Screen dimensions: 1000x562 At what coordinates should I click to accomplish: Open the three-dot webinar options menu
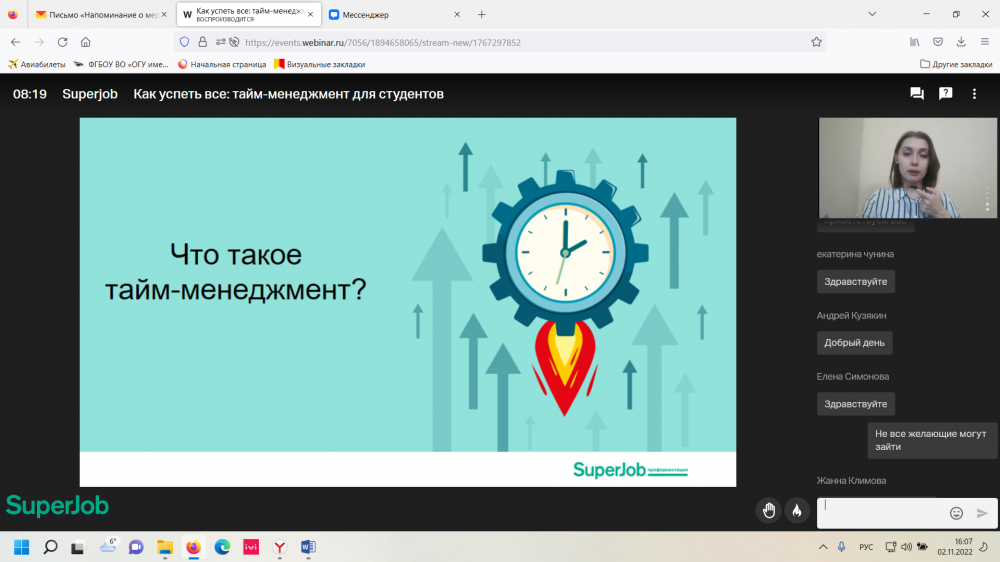975,94
